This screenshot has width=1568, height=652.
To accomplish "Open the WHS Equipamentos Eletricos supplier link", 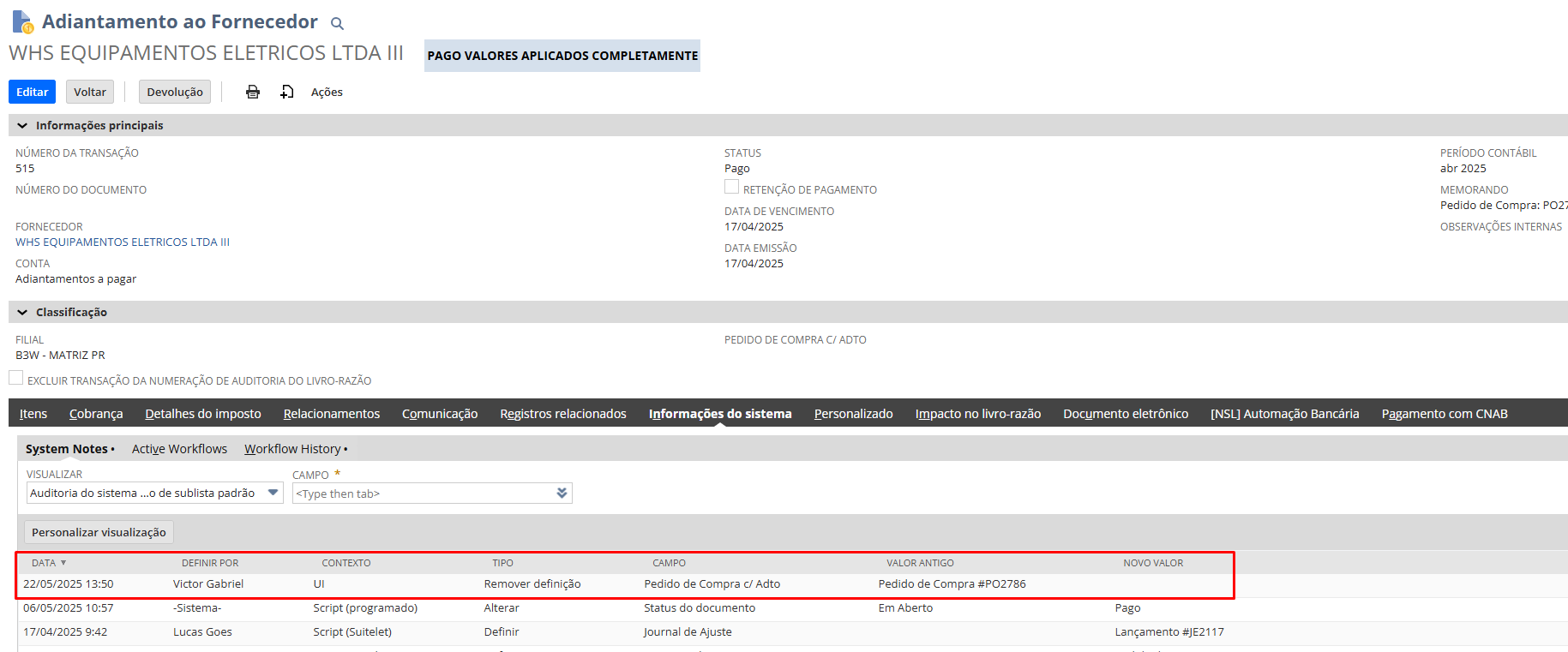I will [x=123, y=242].
